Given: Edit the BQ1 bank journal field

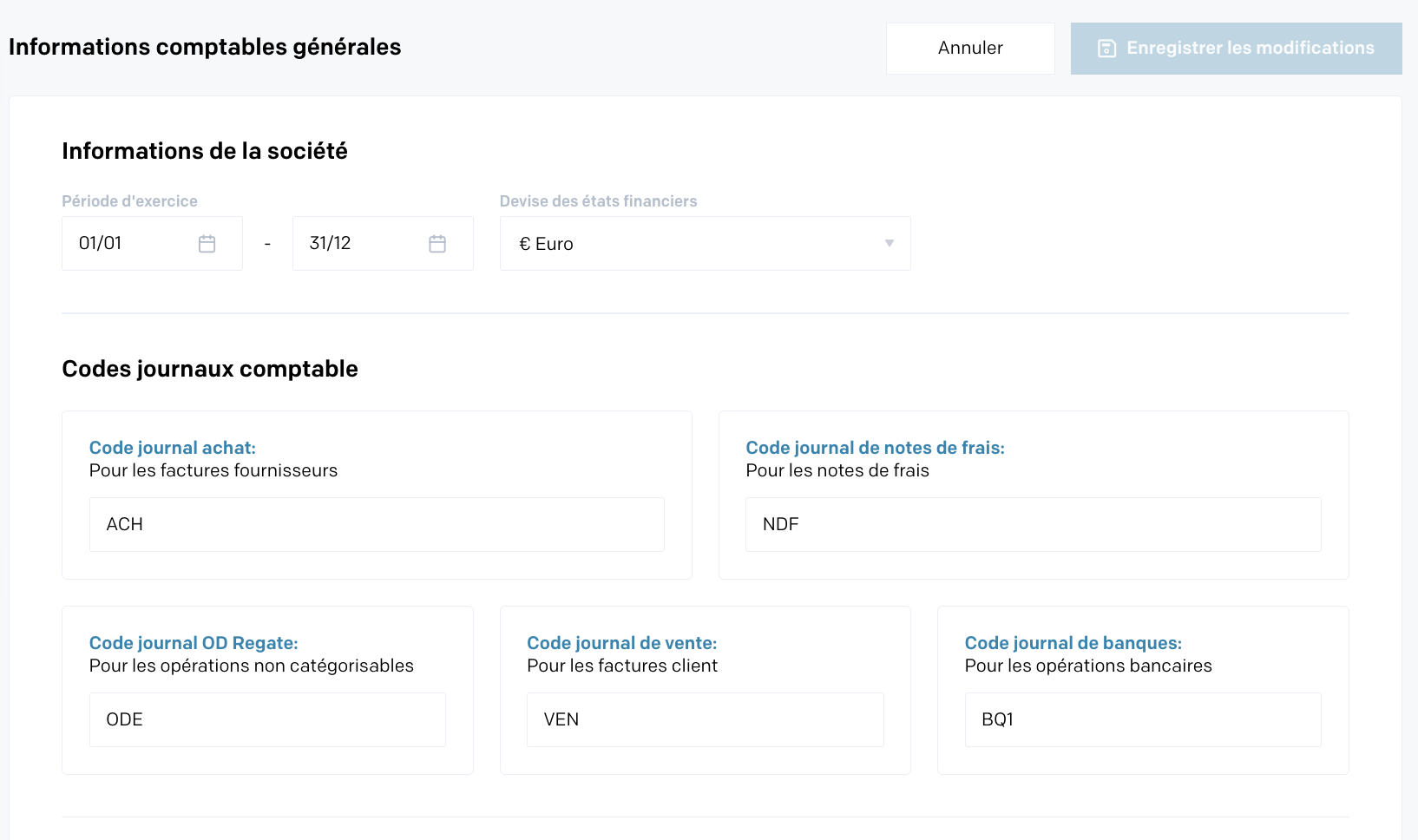Looking at the screenshot, I should (1142, 719).
